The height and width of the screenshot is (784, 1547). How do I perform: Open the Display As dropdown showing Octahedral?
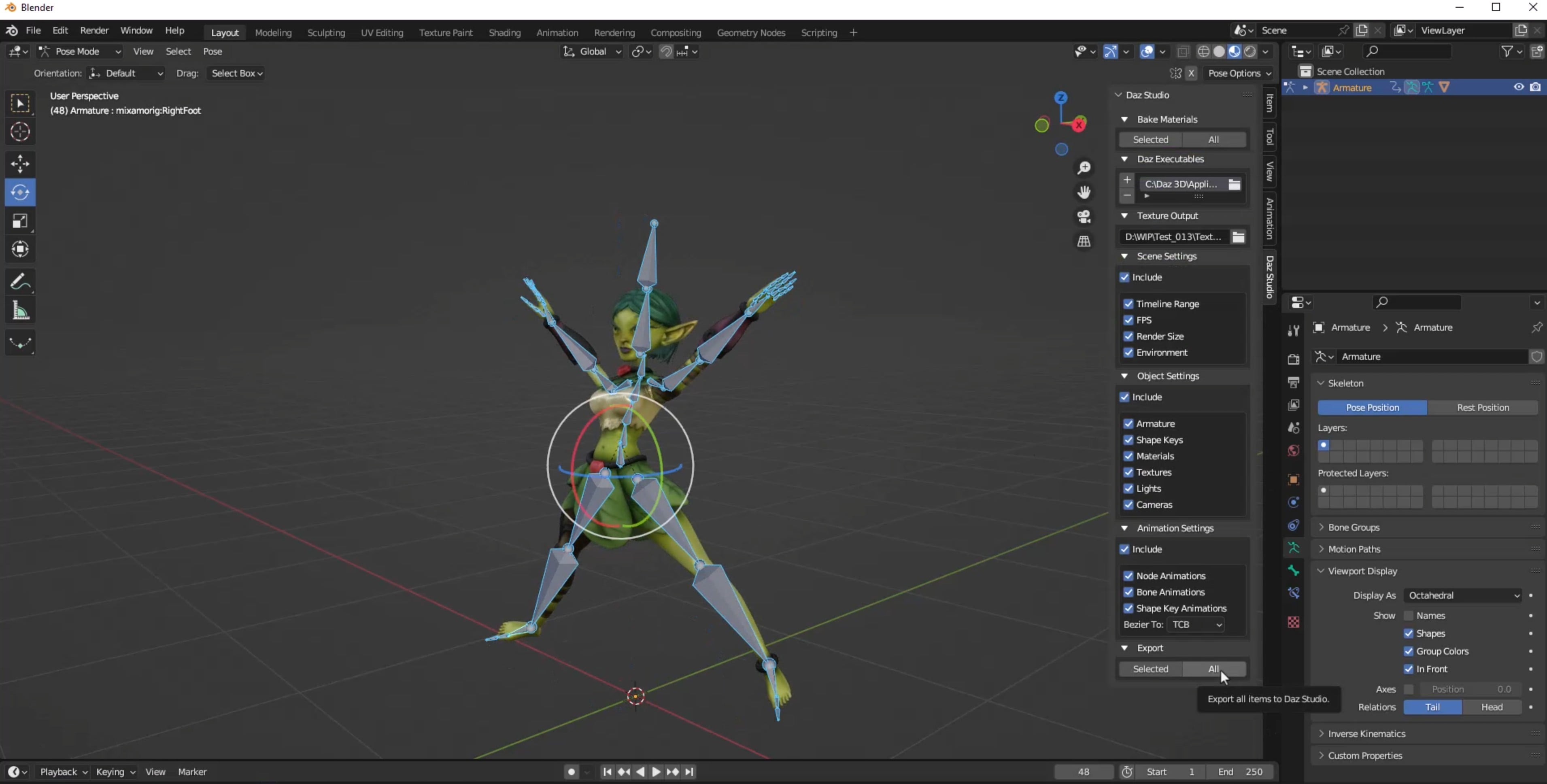[x=1464, y=595]
